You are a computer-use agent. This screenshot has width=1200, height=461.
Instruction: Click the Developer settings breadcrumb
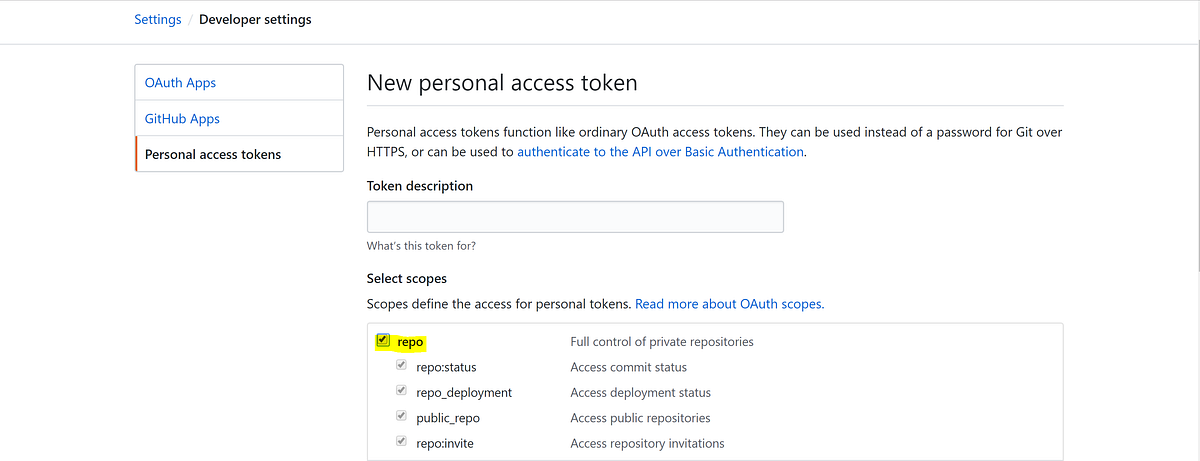tap(255, 19)
